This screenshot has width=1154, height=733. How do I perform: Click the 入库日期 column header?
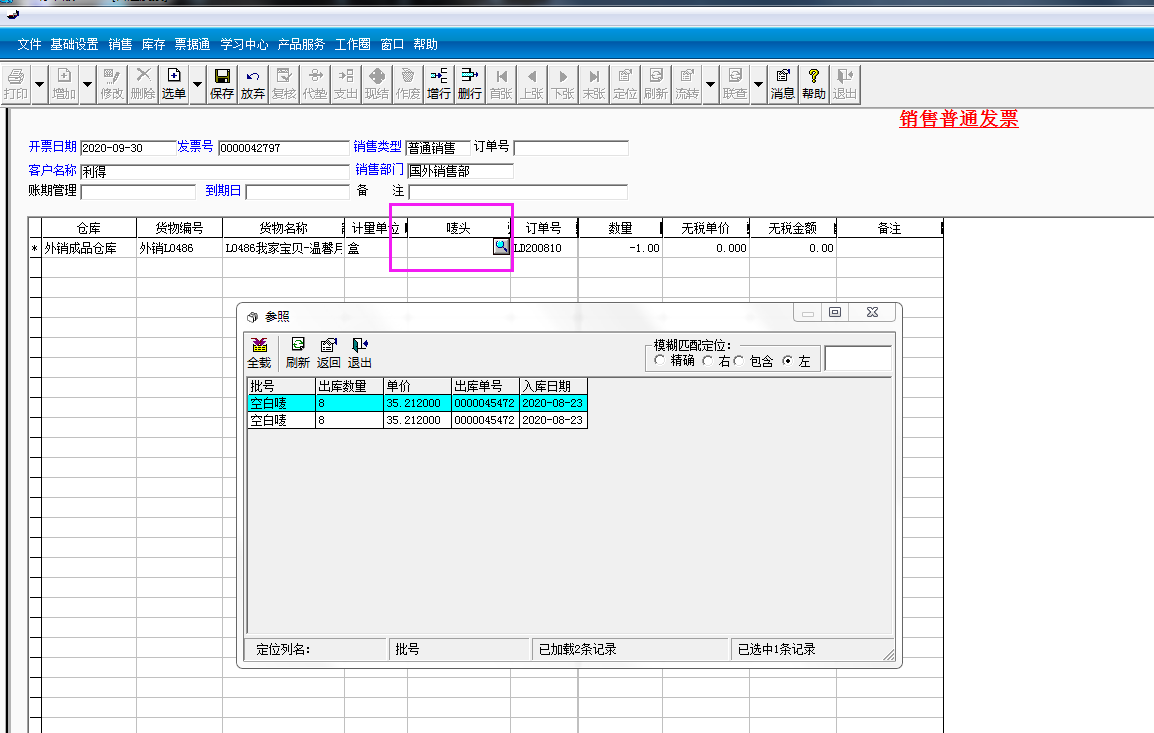pos(553,386)
